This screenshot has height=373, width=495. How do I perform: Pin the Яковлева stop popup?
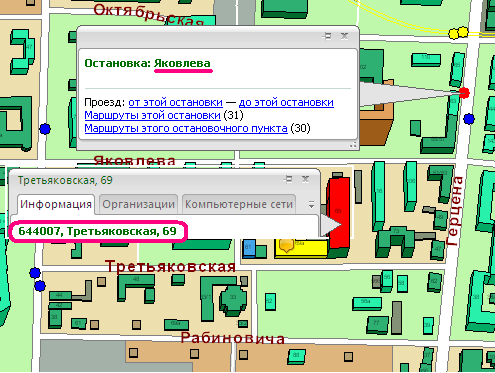point(327,36)
